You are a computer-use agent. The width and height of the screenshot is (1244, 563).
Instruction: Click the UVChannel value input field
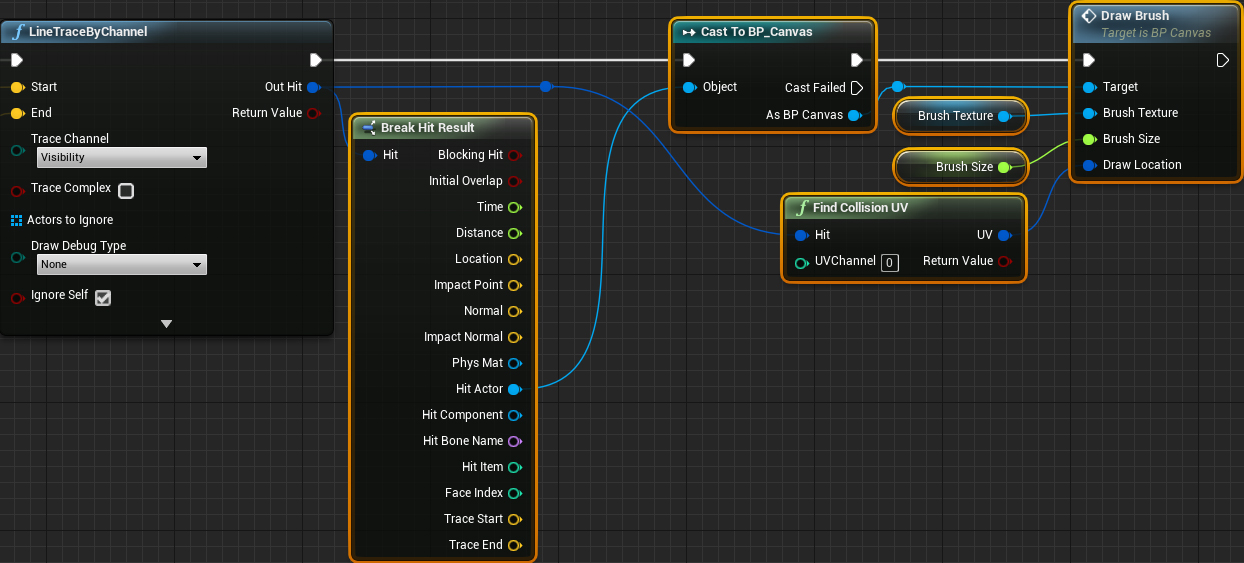[x=890, y=262]
